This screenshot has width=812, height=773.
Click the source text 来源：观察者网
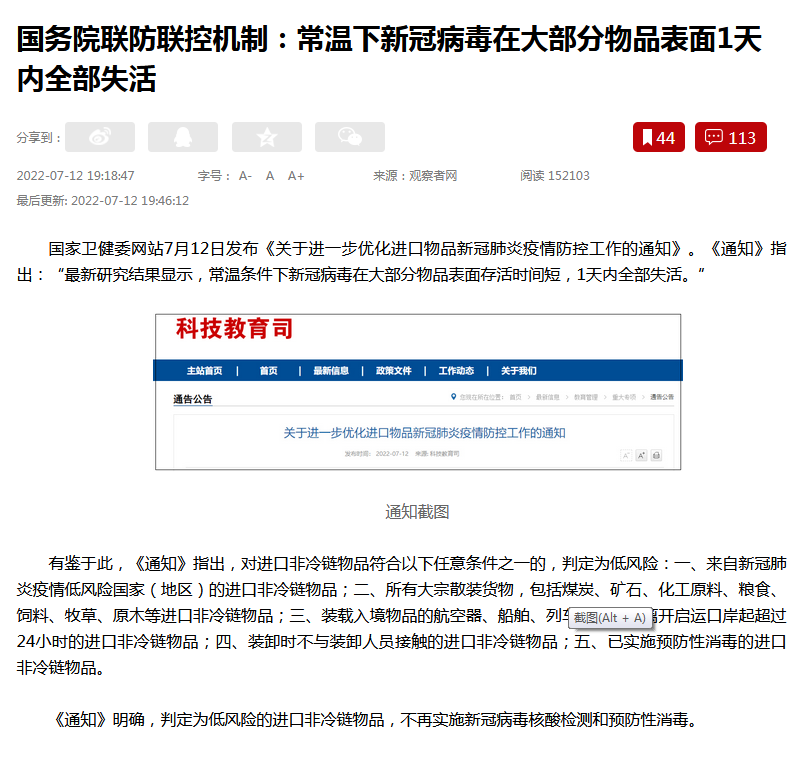(415, 176)
